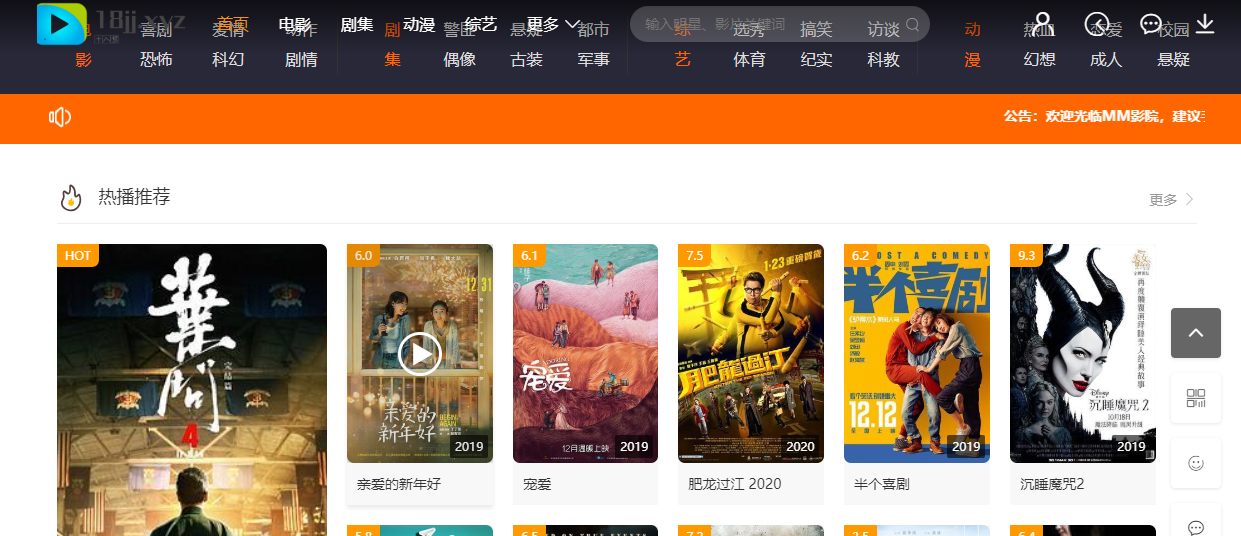Select the 体育 category
The width and height of the screenshot is (1241, 536).
750,59
